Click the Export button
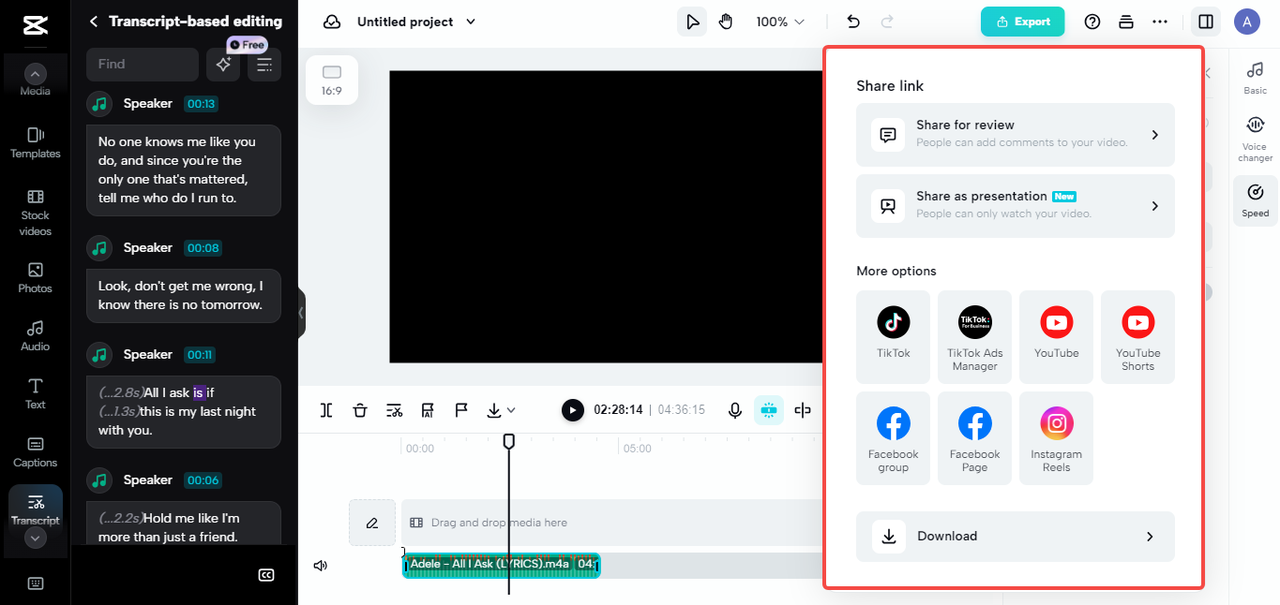1280x605 pixels. pos(1023,21)
